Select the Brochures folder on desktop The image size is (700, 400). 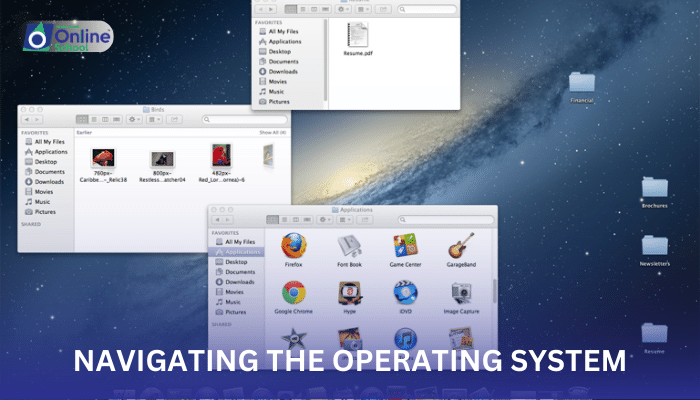[x=654, y=188]
